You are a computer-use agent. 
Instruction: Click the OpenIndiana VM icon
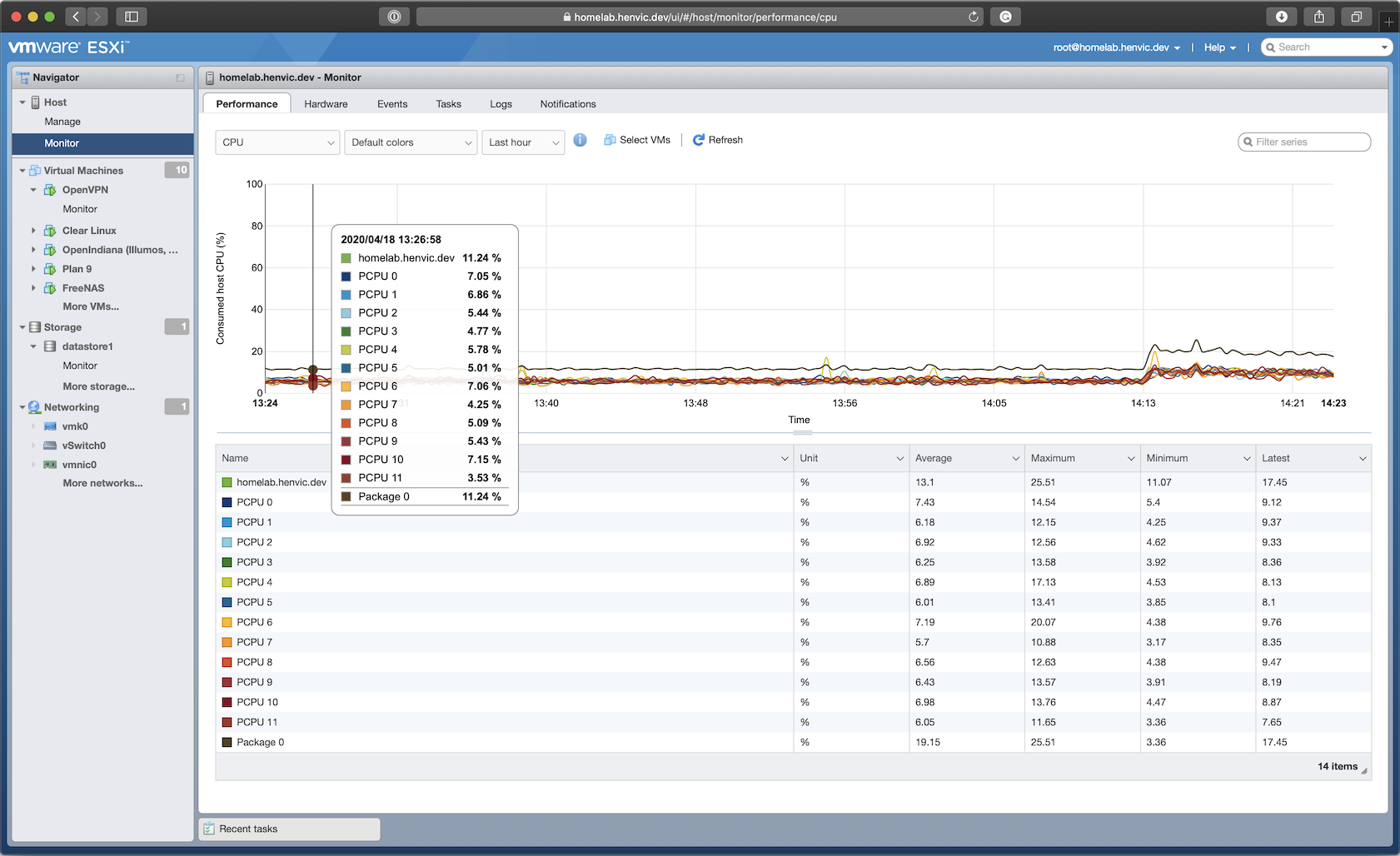[50, 250]
